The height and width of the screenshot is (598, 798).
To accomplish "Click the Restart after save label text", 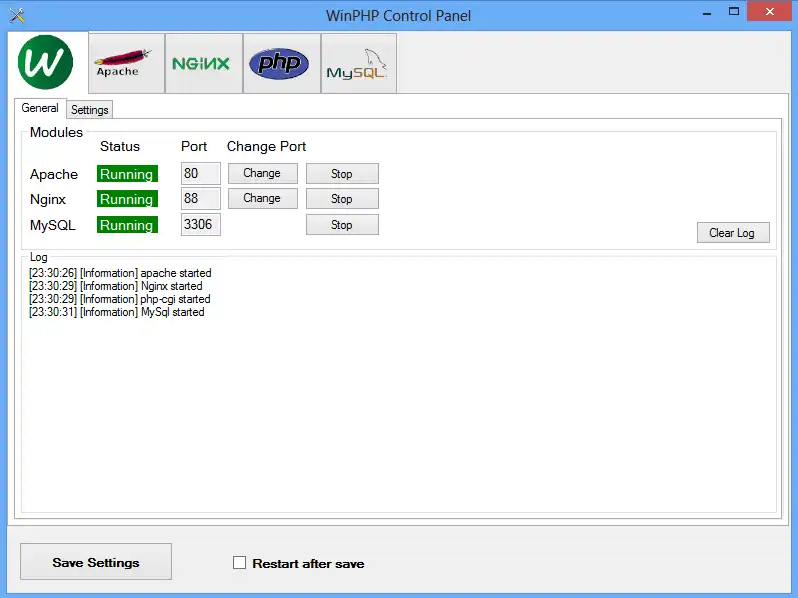I will pyautogui.click(x=308, y=563).
